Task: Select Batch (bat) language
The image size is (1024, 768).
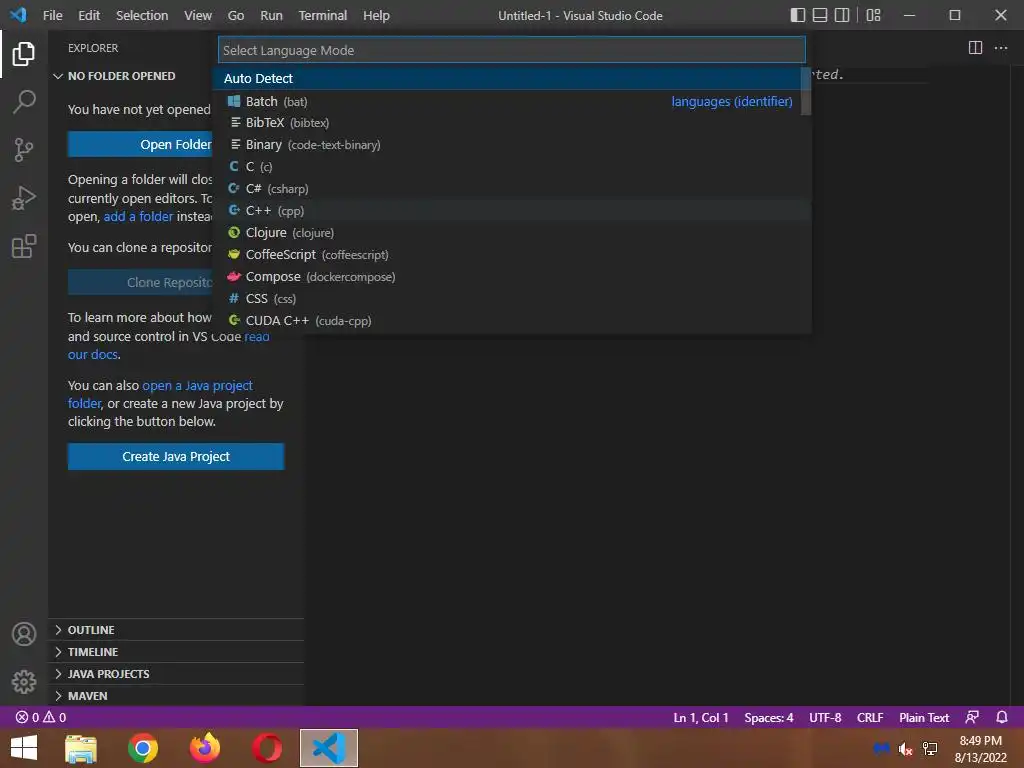Action: pos(511,101)
